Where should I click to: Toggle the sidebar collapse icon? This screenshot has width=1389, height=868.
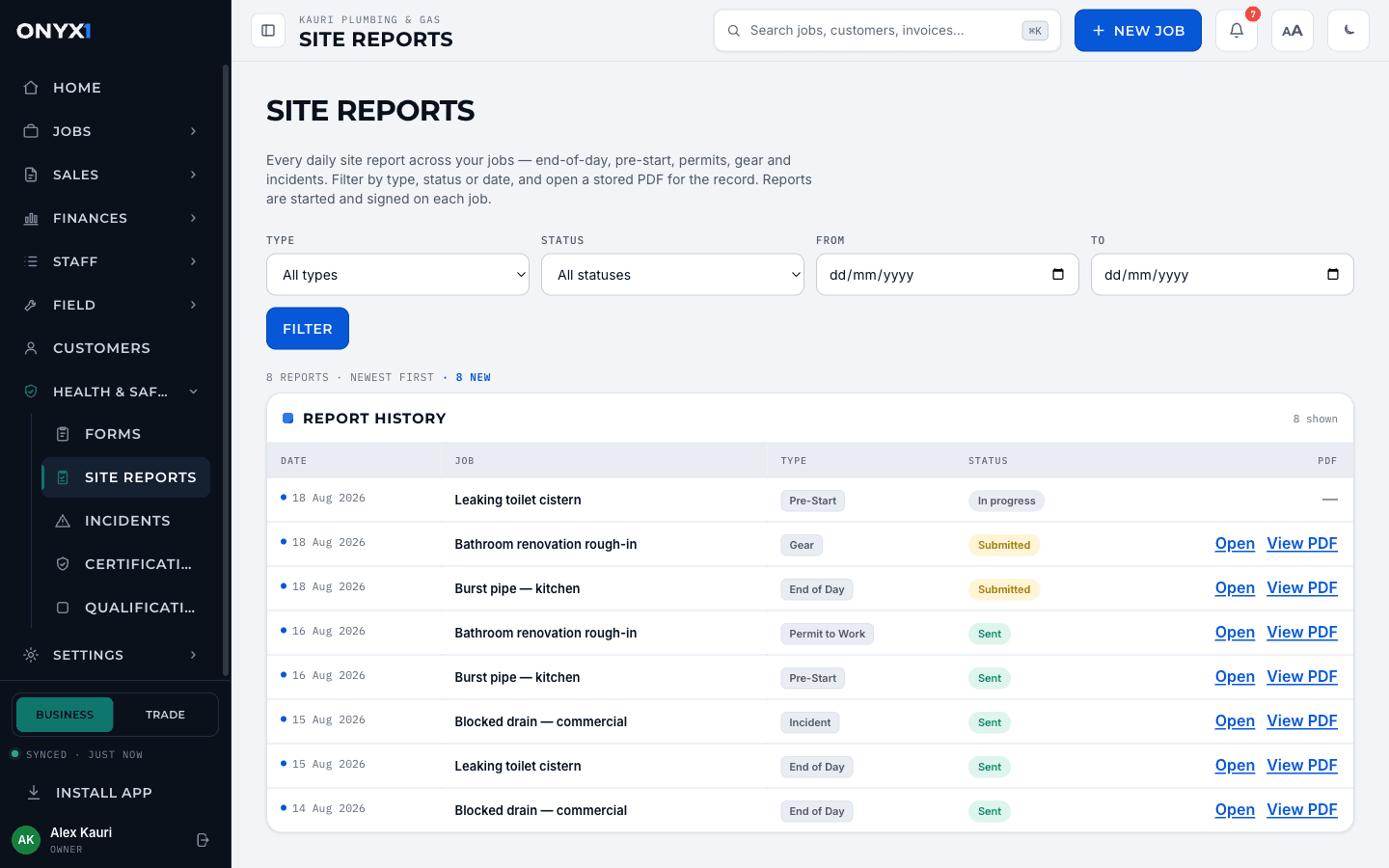pyautogui.click(x=268, y=31)
